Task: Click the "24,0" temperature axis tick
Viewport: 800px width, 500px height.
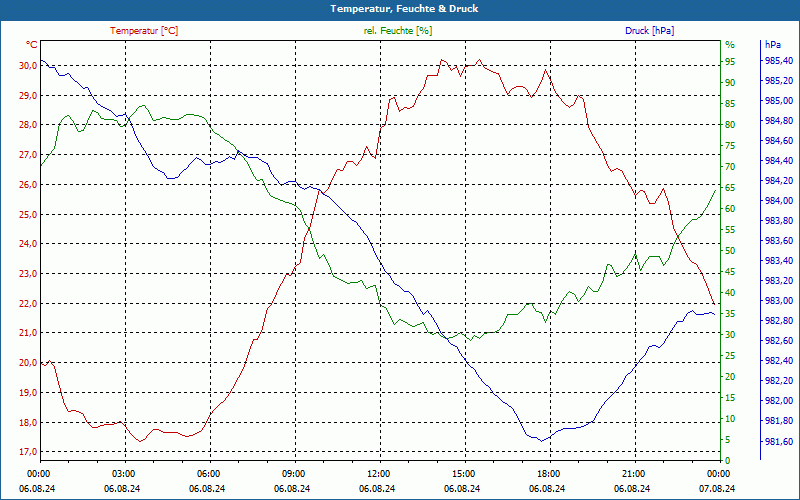Action: pyautogui.click(x=28, y=244)
